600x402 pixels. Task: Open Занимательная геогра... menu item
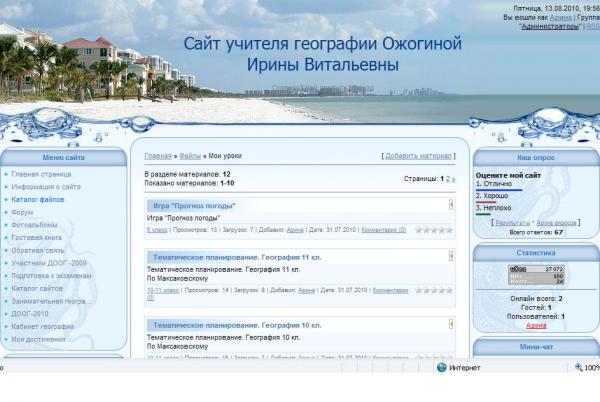[x=51, y=301]
